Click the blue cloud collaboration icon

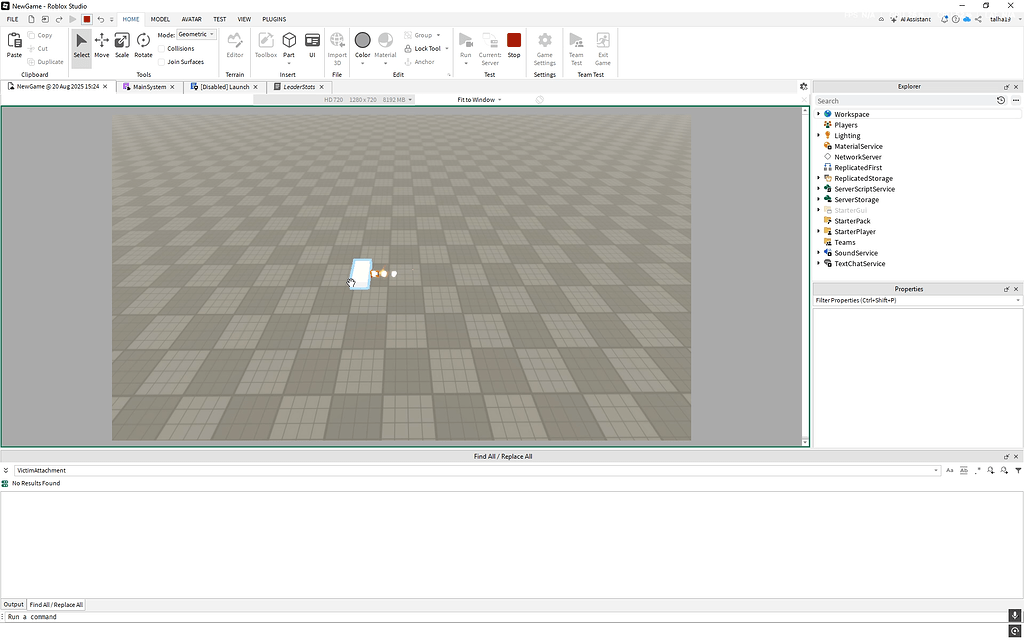pos(967,20)
